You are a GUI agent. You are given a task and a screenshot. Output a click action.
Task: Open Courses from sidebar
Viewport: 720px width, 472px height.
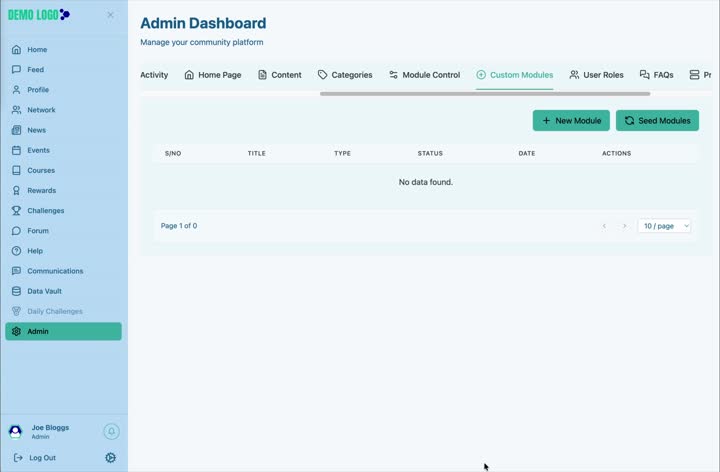tap(63, 170)
